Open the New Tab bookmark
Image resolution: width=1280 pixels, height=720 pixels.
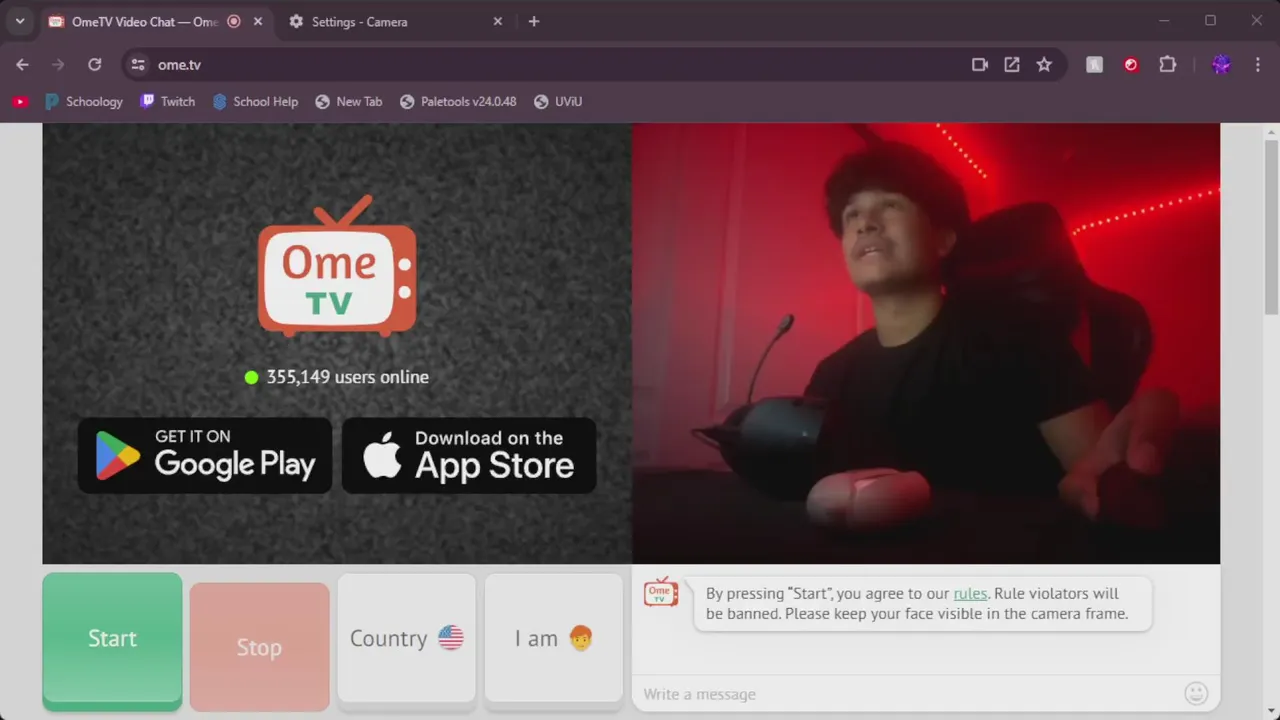(348, 101)
